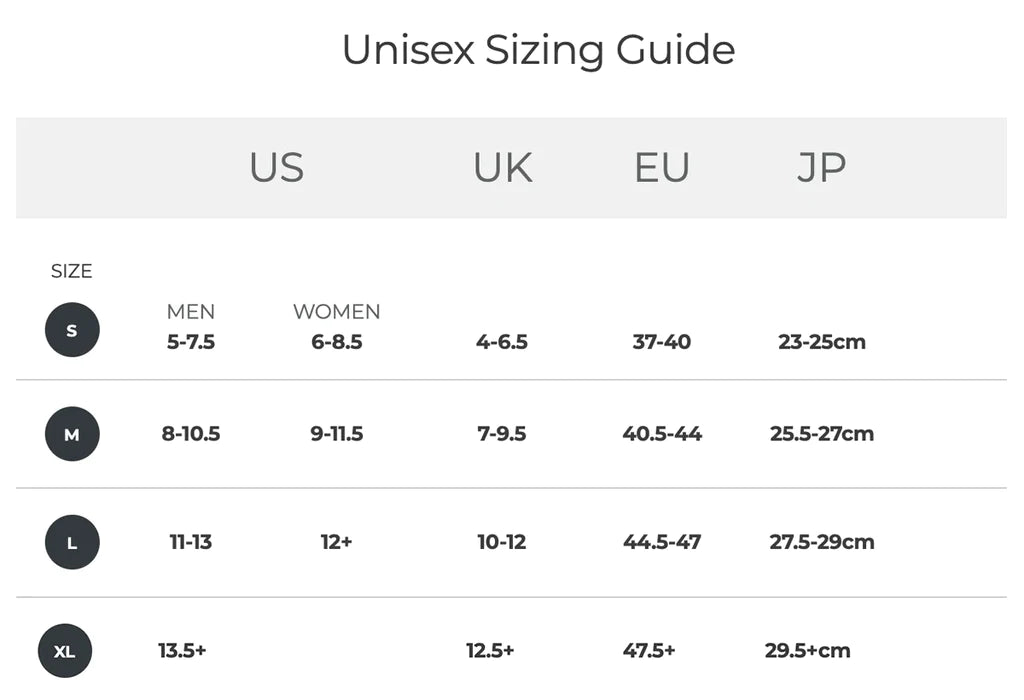The height and width of the screenshot is (700, 1024).
Task: Select the 25.5-27cm JP measurement
Action: click(822, 434)
